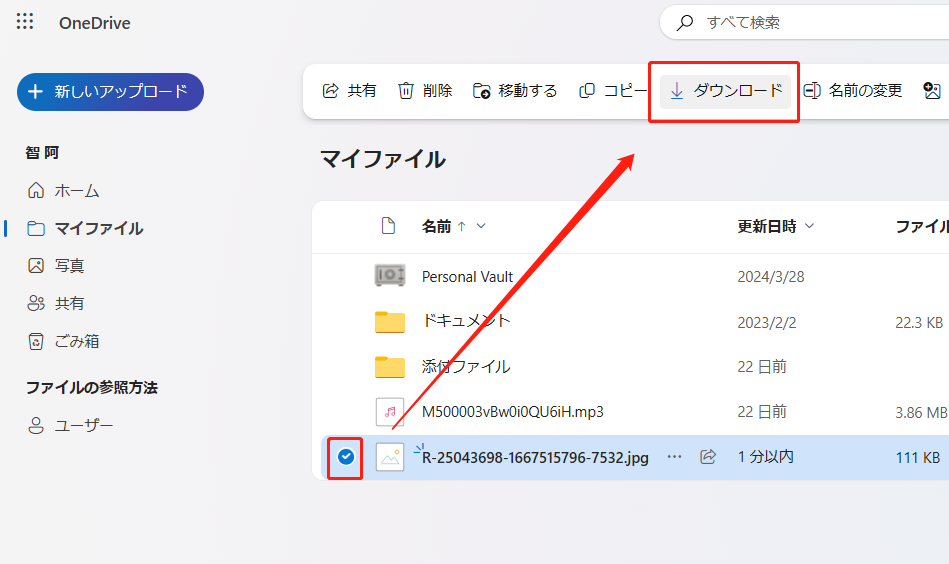
Task: Click the 移動する toolbar button
Action: click(x=514, y=91)
